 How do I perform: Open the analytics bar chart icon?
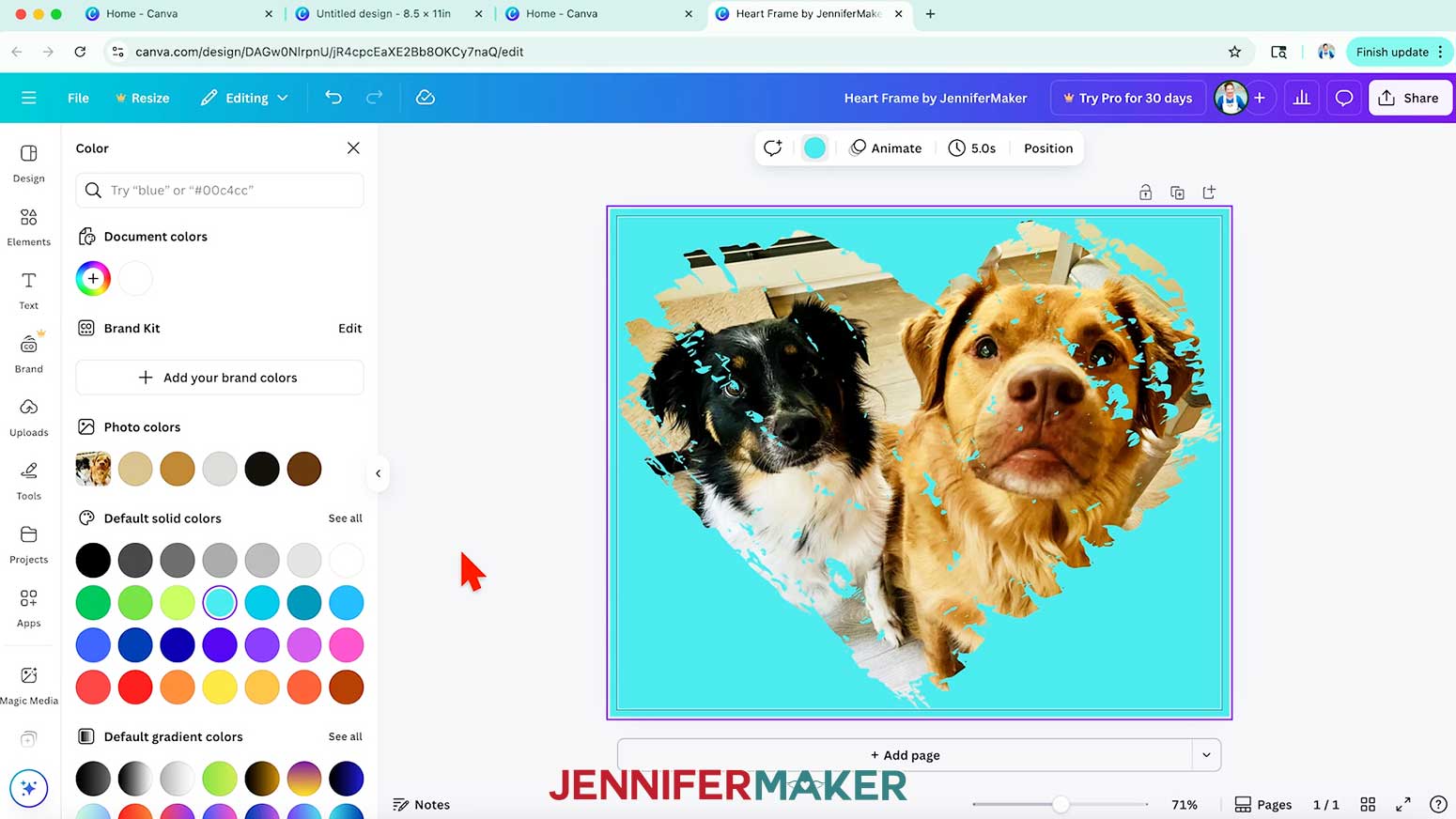[x=1301, y=98]
